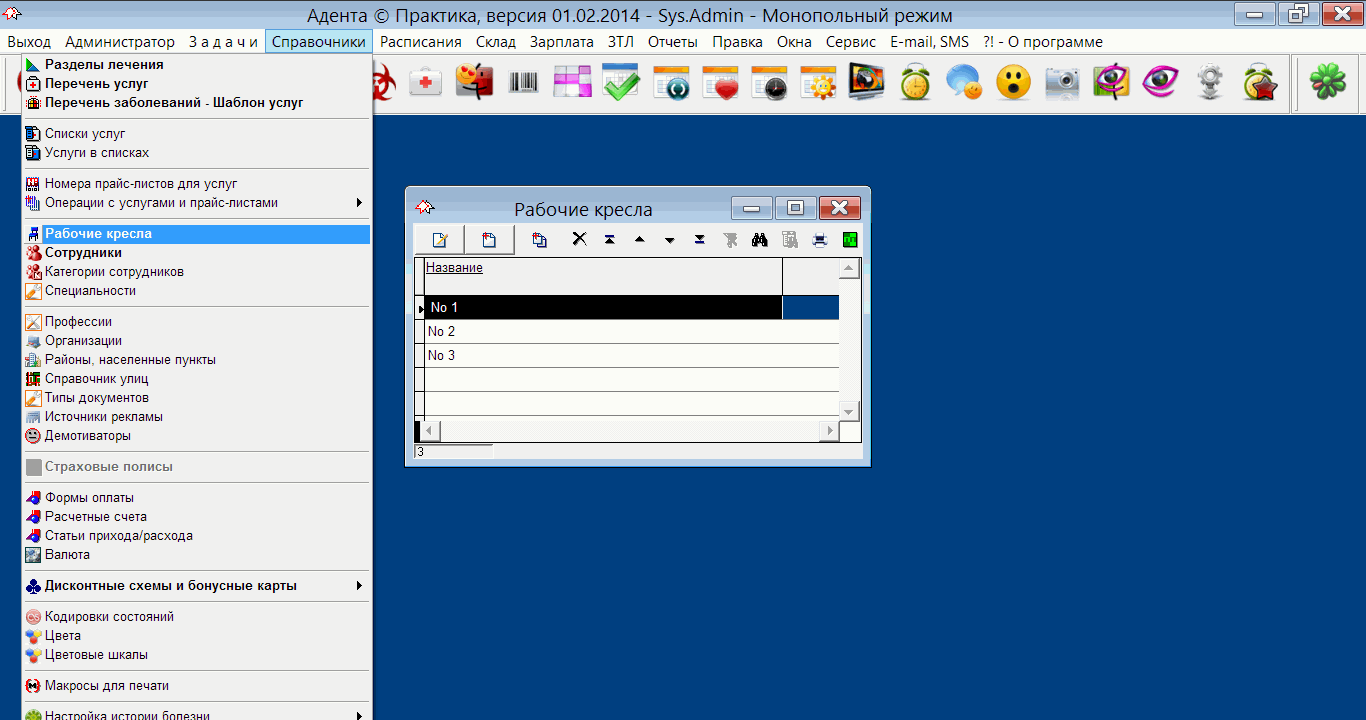This screenshot has height=720, width=1366.
Task: Click the barcode icon in main toolbar
Action: [x=523, y=82]
